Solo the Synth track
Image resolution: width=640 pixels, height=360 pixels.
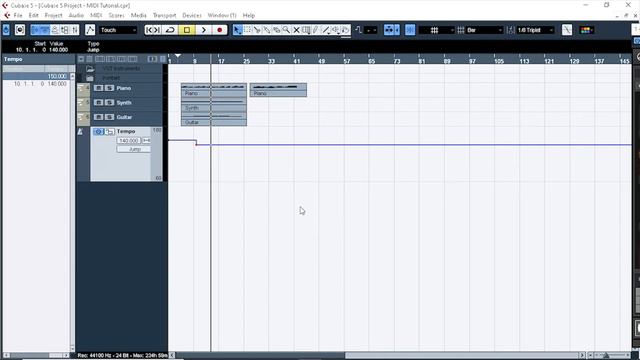(x=109, y=102)
